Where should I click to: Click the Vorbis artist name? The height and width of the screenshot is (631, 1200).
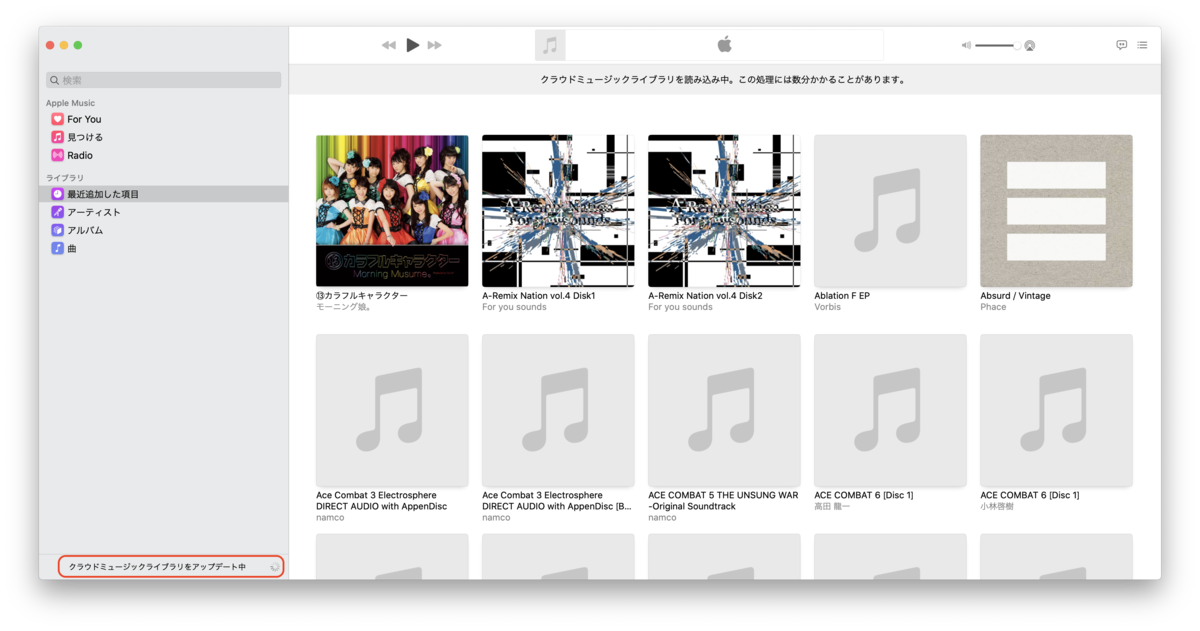coord(827,307)
